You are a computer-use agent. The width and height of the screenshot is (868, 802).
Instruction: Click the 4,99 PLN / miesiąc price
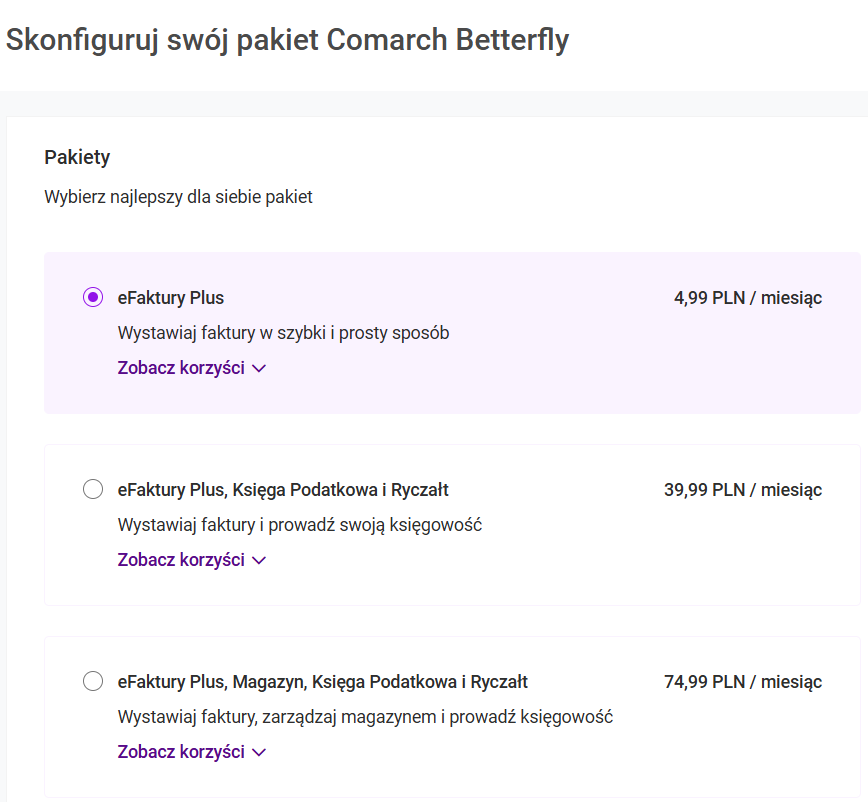tap(747, 297)
